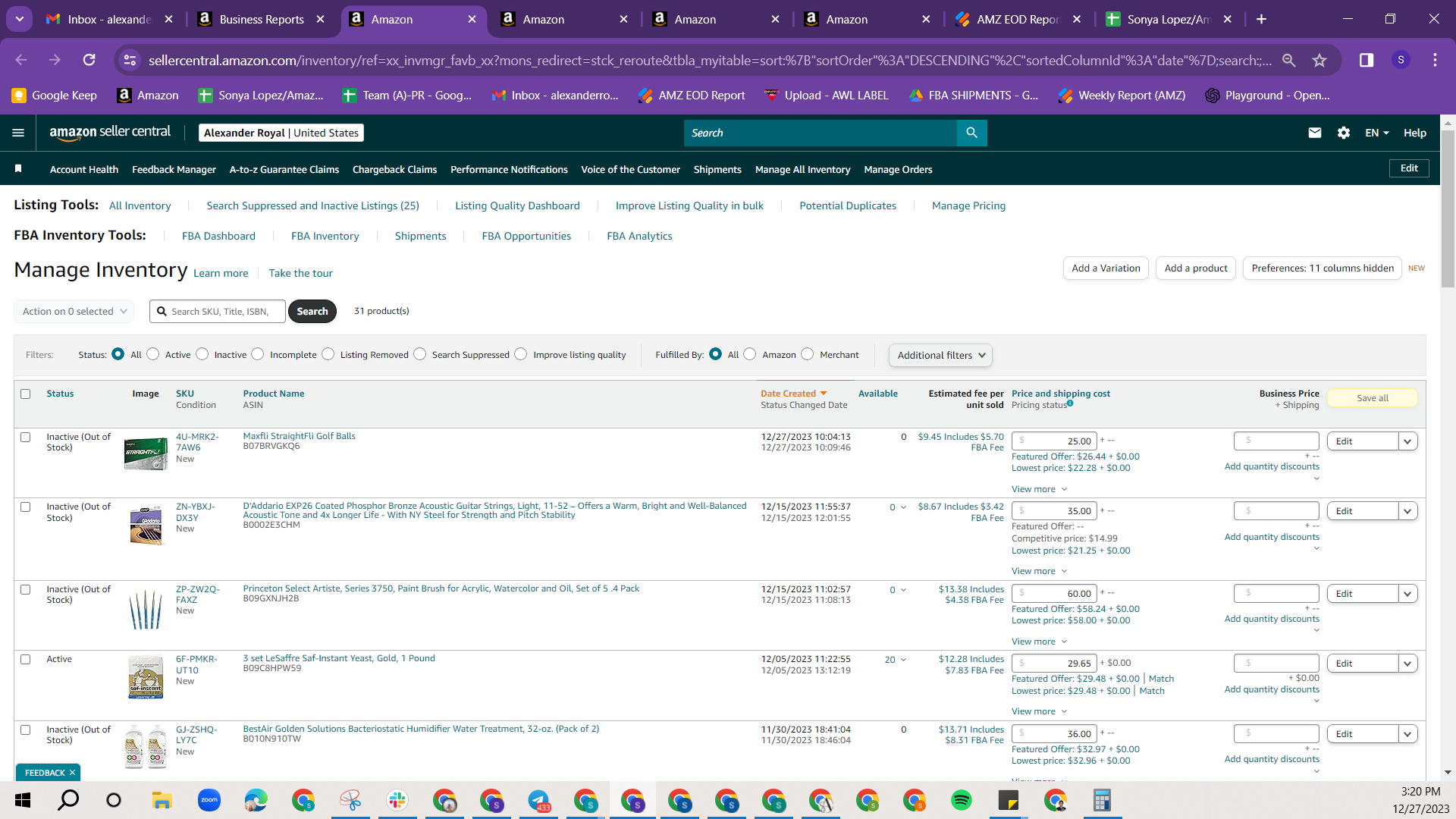Select Fulfilled By Amazon filter
The image size is (1456, 819).
750,354
